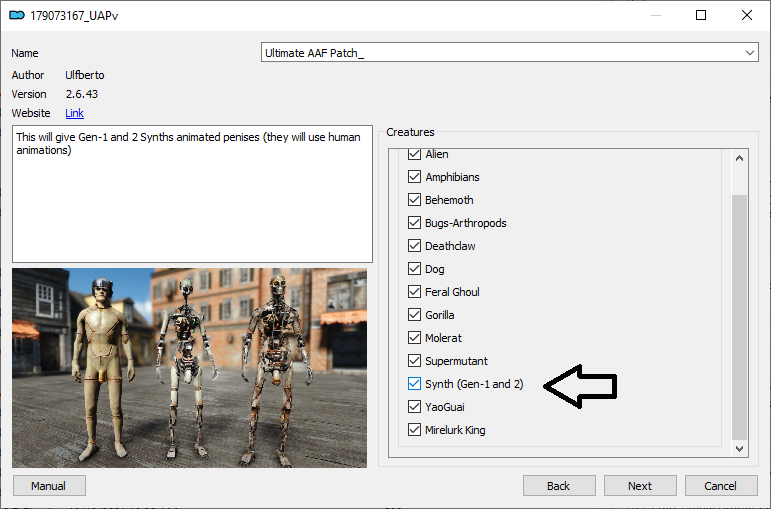Click the Creatures group label
The width and height of the screenshot is (771, 510).
(410, 132)
